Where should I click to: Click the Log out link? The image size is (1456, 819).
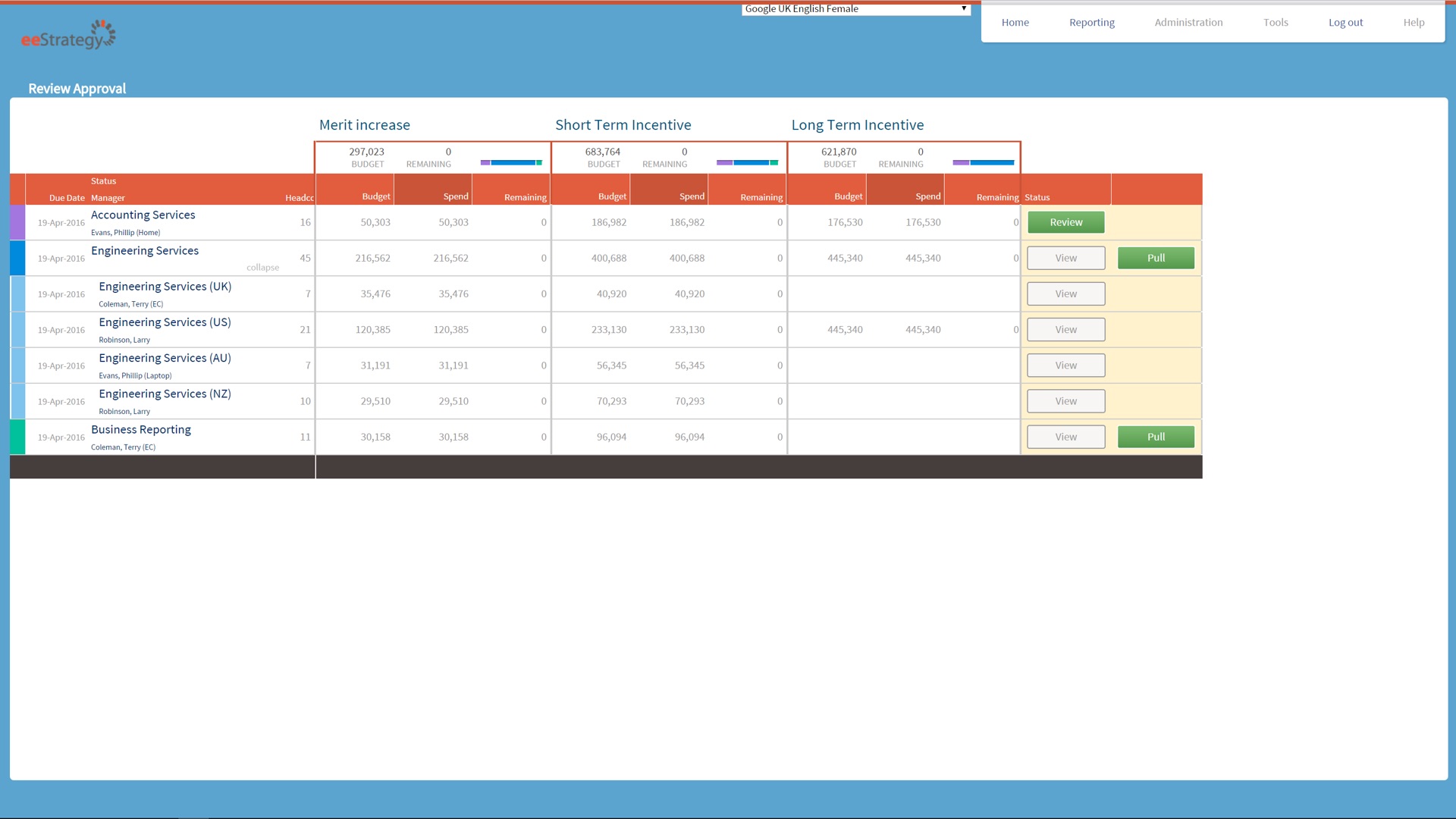click(1345, 23)
